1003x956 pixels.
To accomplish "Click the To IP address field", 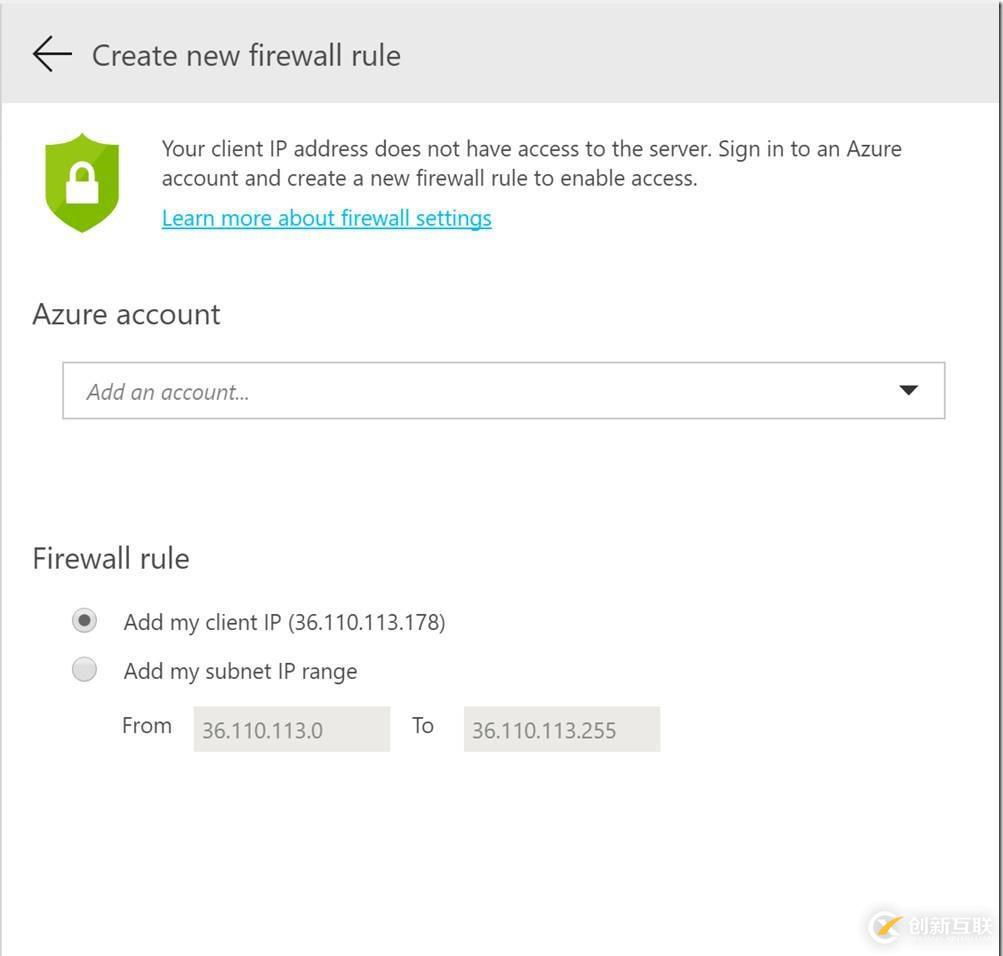I will click(x=562, y=729).
